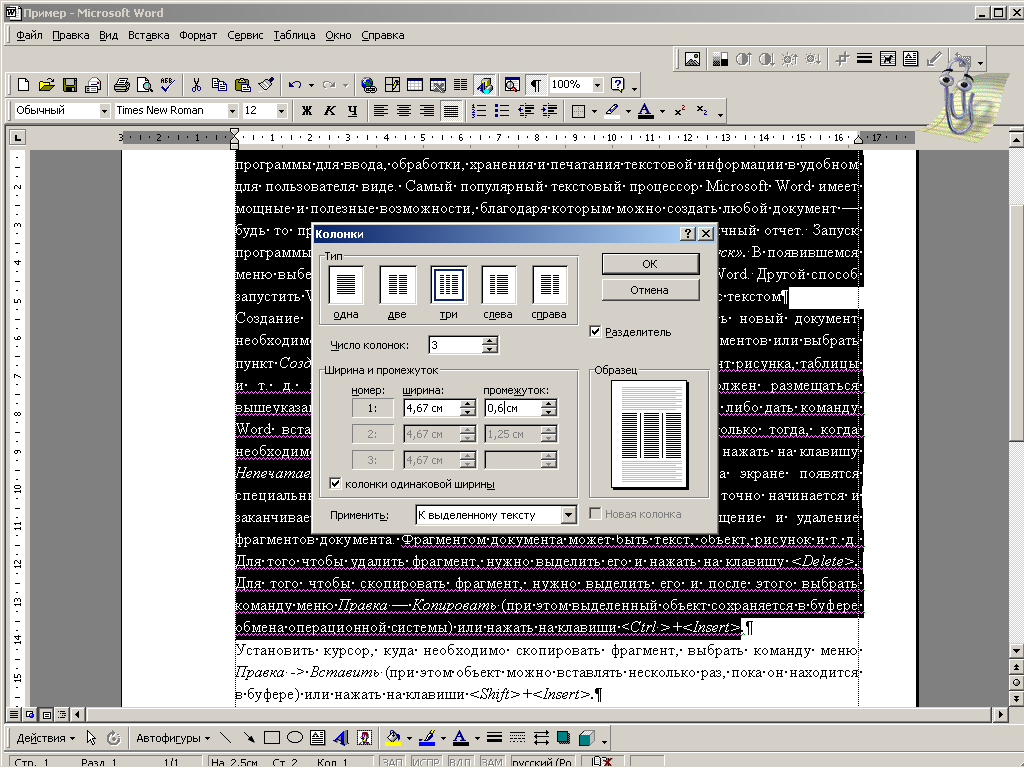The height and width of the screenshot is (768, 1024).
Task: Click the Отмена button
Action: coord(650,290)
